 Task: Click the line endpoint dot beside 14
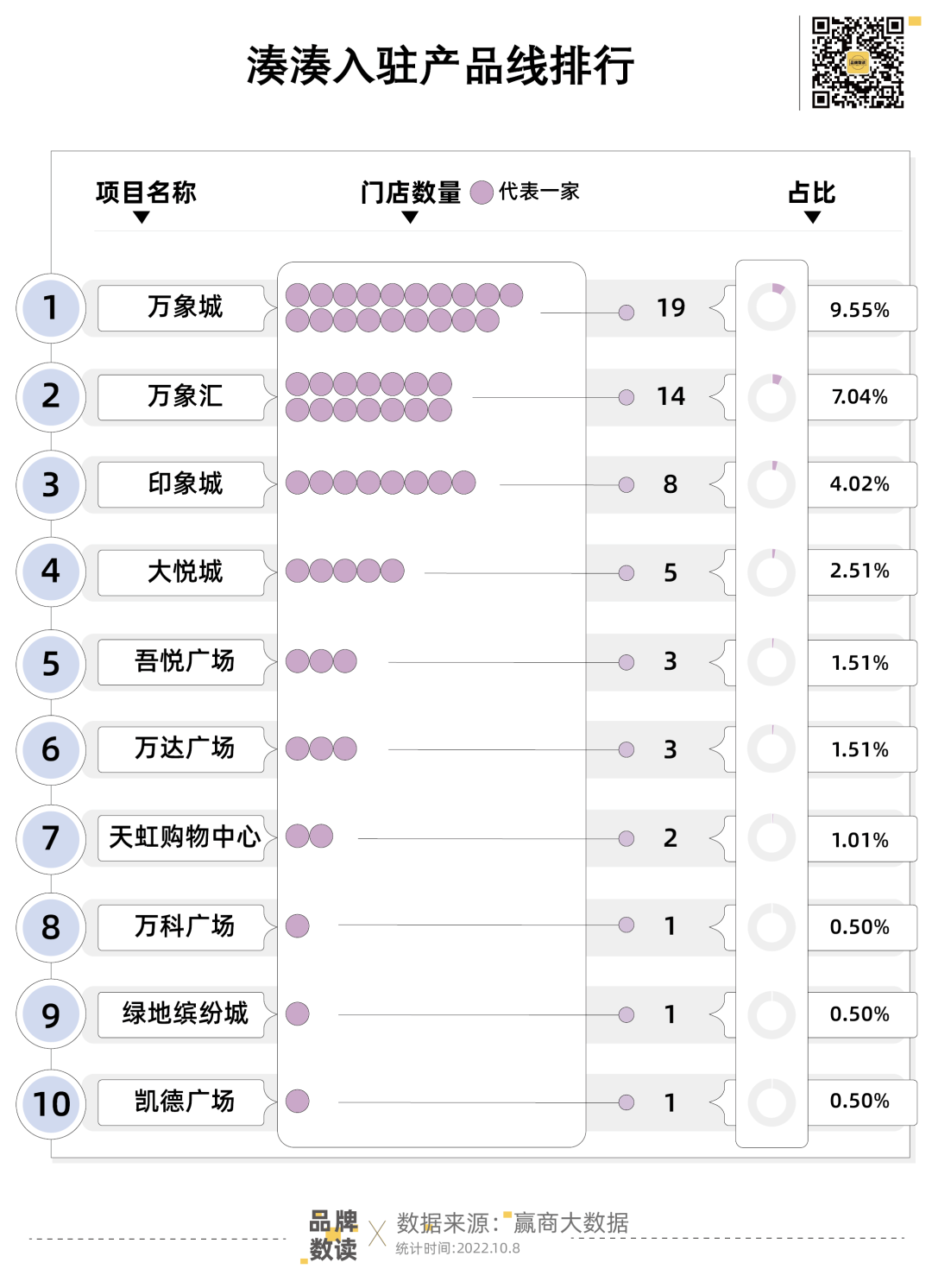point(627,397)
